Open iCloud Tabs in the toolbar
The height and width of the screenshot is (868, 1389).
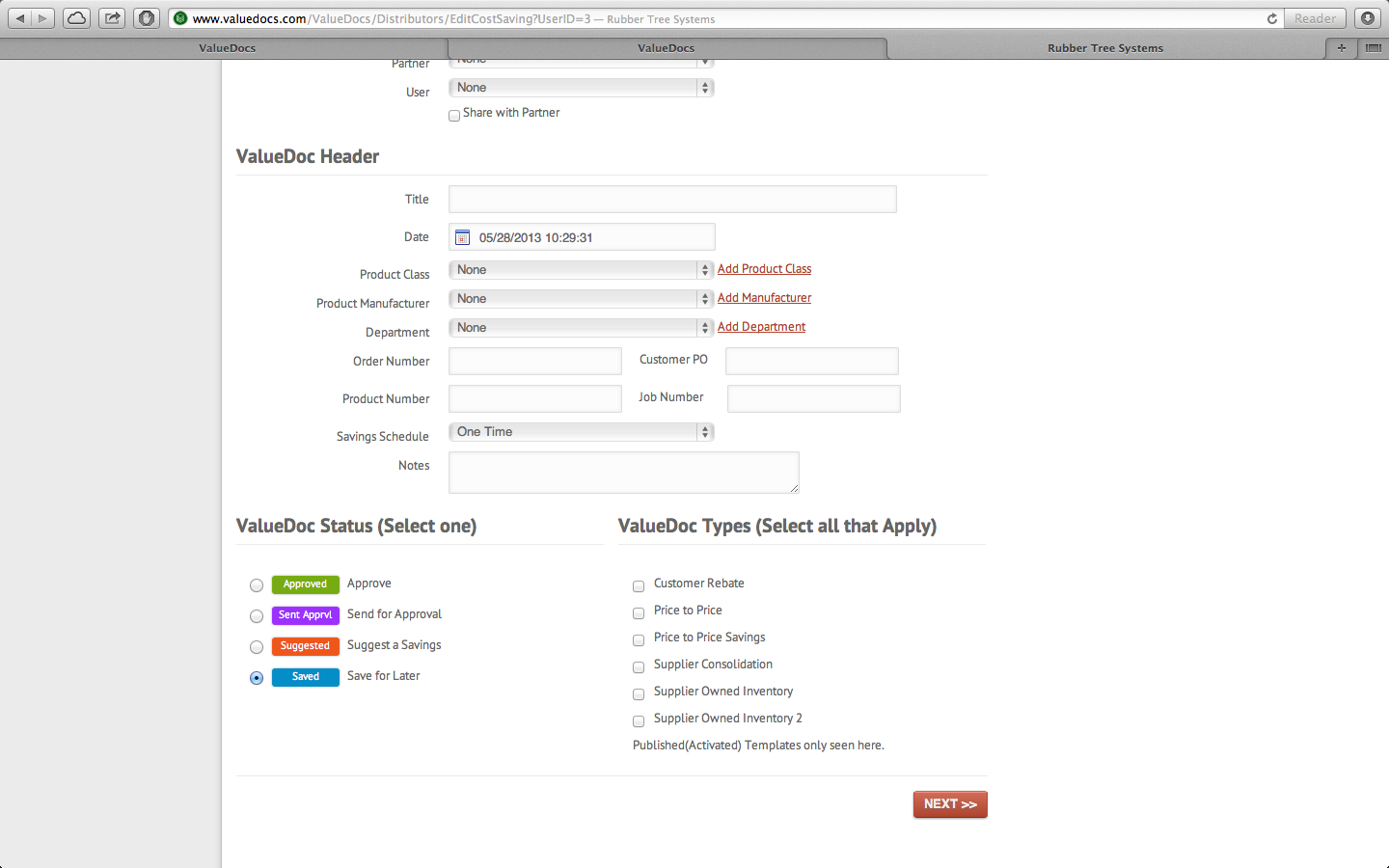[x=76, y=18]
